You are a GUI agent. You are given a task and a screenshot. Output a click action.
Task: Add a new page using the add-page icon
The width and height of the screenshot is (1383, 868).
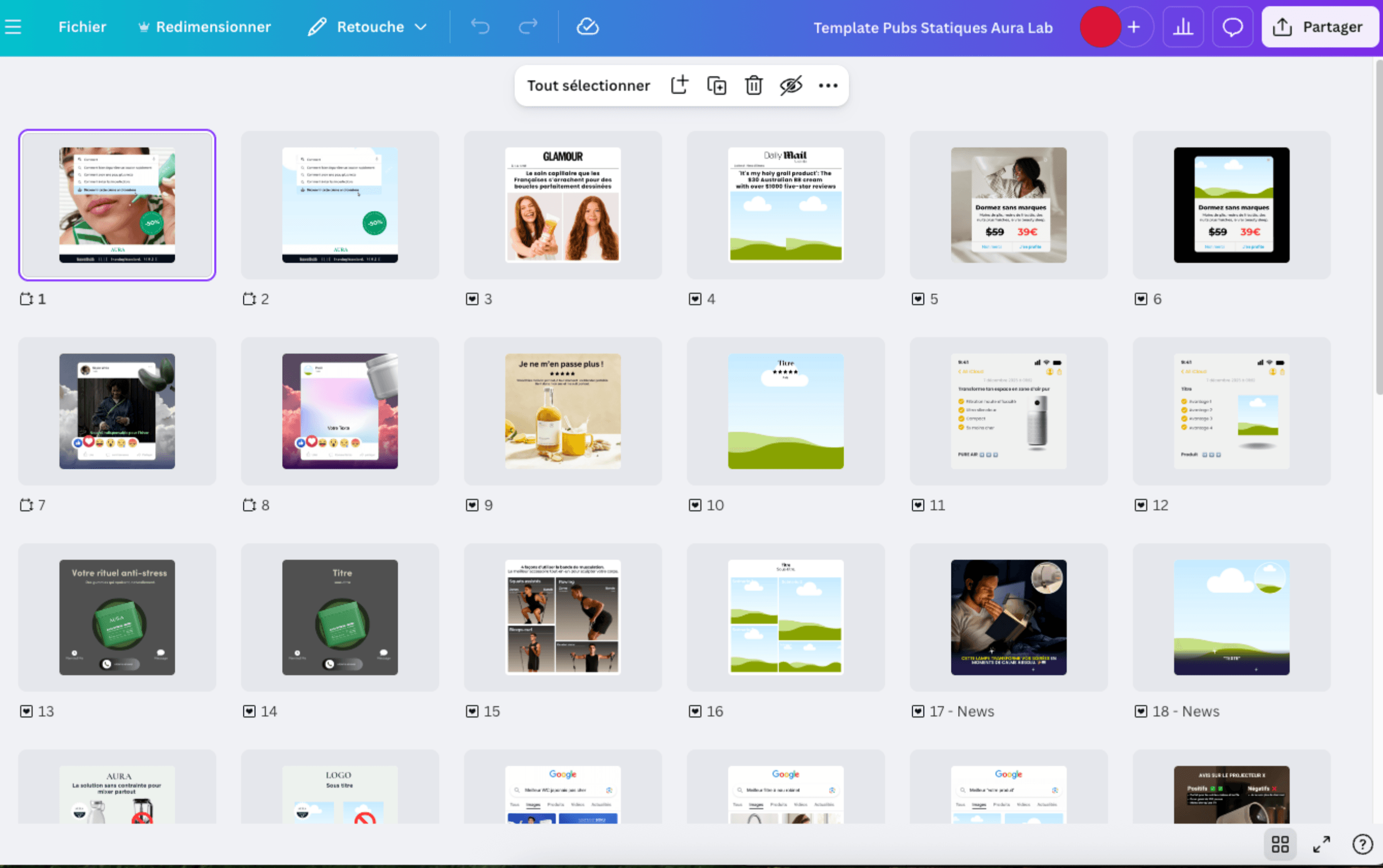680,85
